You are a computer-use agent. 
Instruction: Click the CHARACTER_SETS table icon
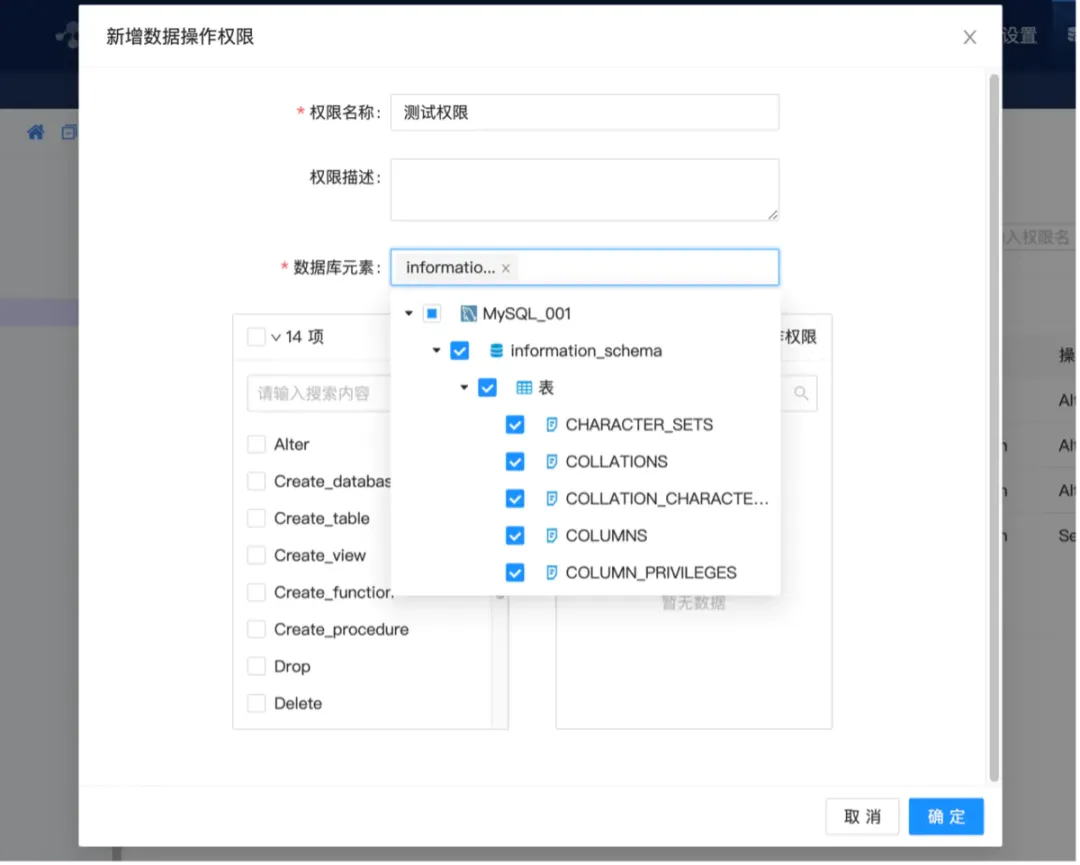[551, 424]
